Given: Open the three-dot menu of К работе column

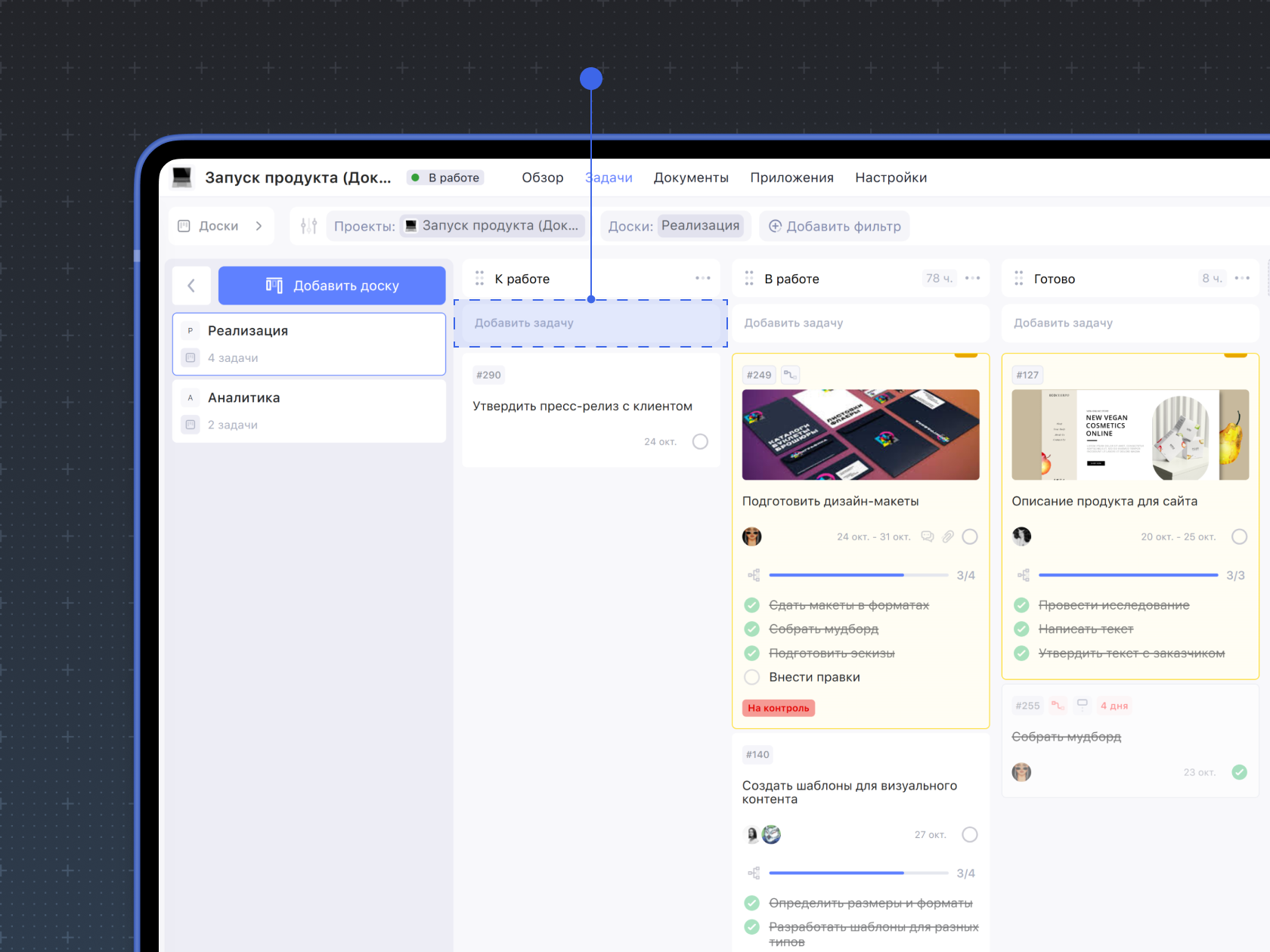Looking at the screenshot, I should point(702,278).
